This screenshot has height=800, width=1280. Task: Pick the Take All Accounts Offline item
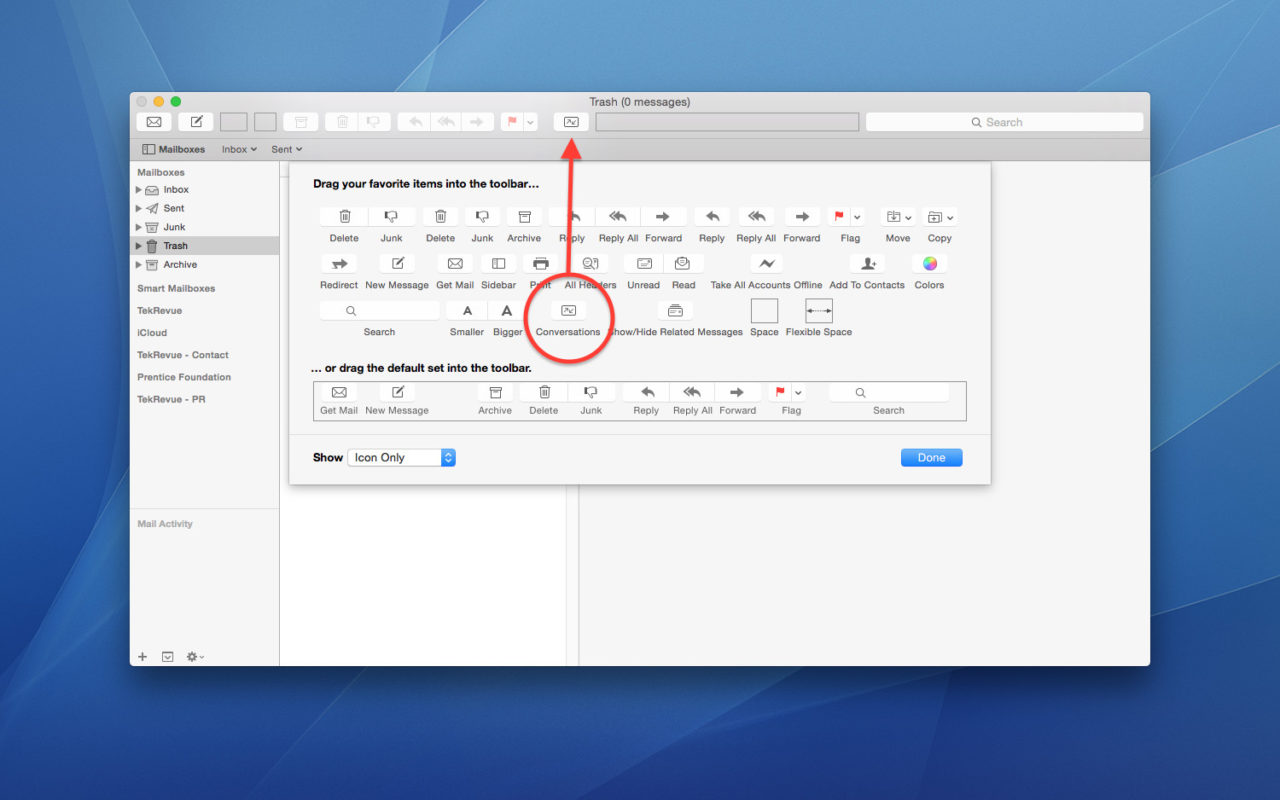coord(766,264)
